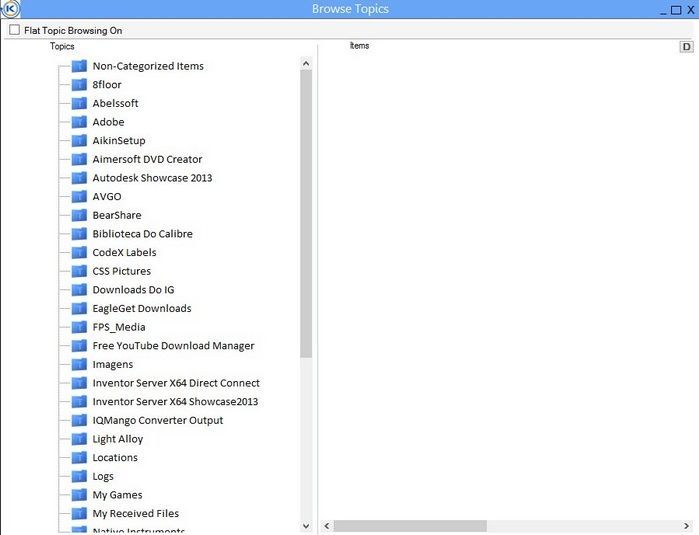
Task: Enable the Flat Topic Browsing On checkbox
Action: tap(15, 30)
